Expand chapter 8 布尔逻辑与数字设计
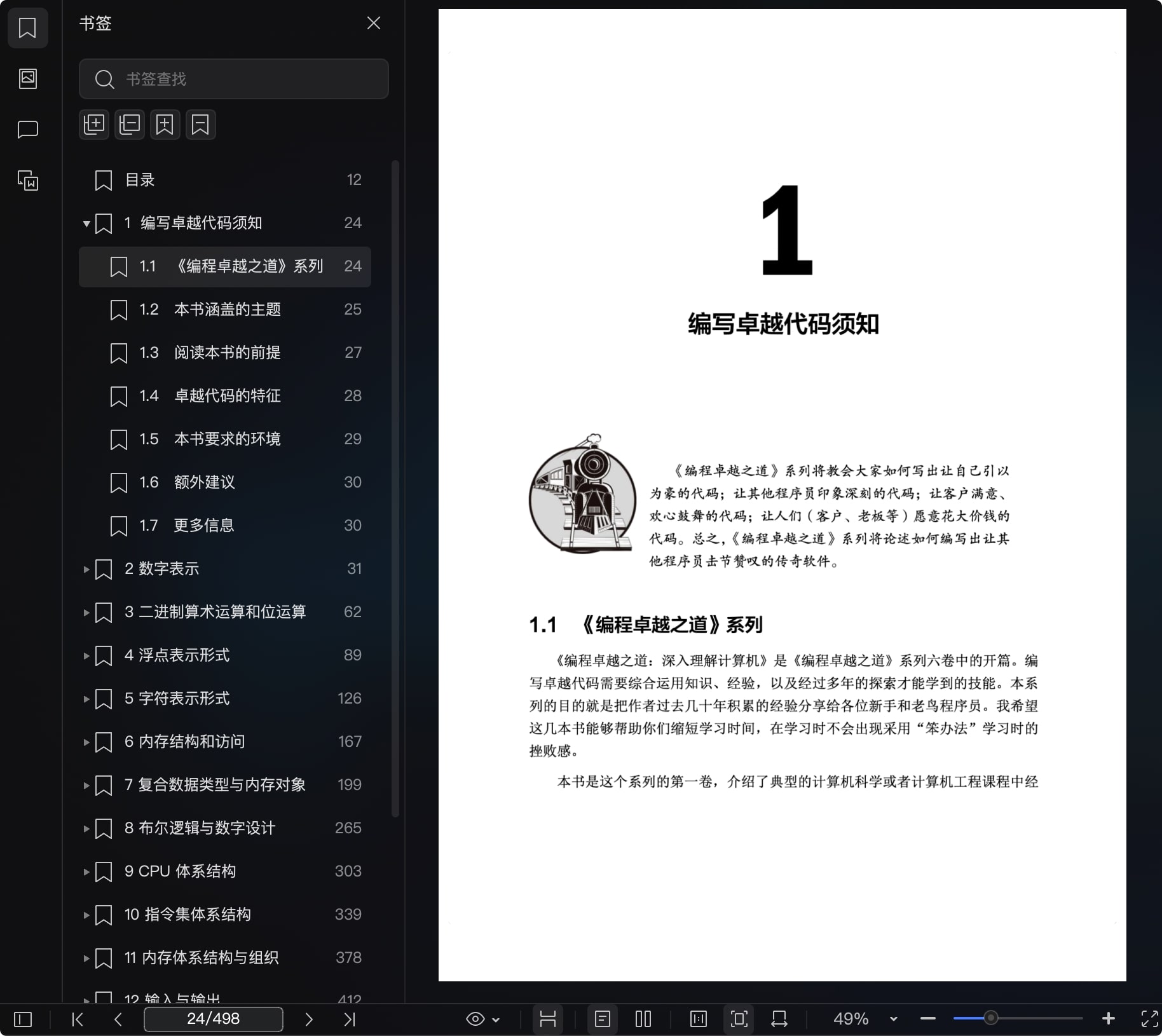 (x=86, y=828)
